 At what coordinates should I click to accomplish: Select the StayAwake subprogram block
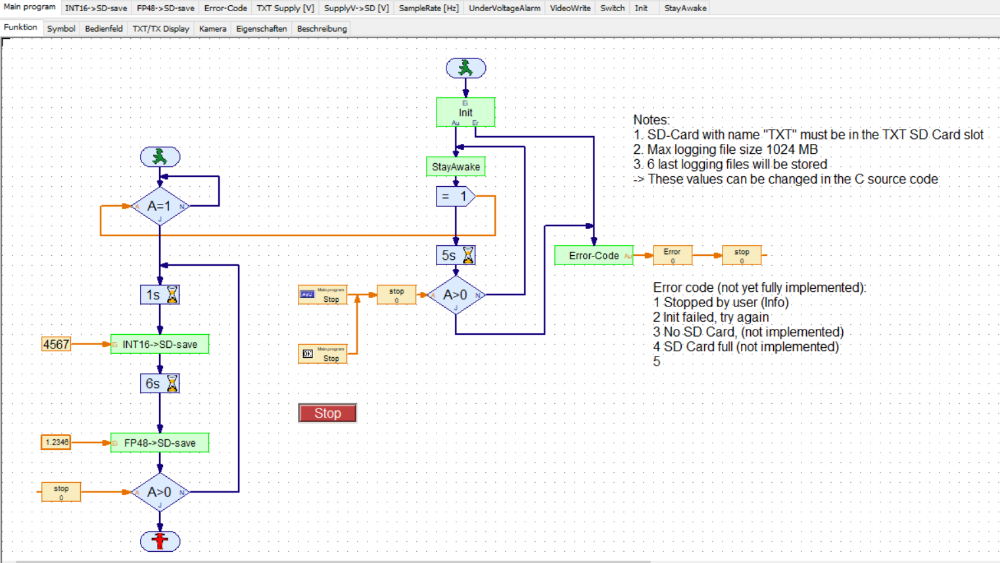tap(455, 166)
